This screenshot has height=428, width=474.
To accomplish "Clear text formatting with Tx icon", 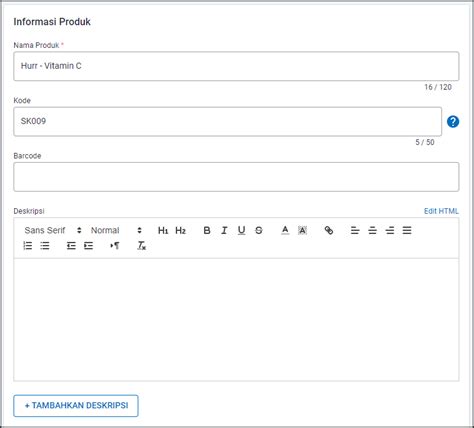I will click(x=142, y=246).
